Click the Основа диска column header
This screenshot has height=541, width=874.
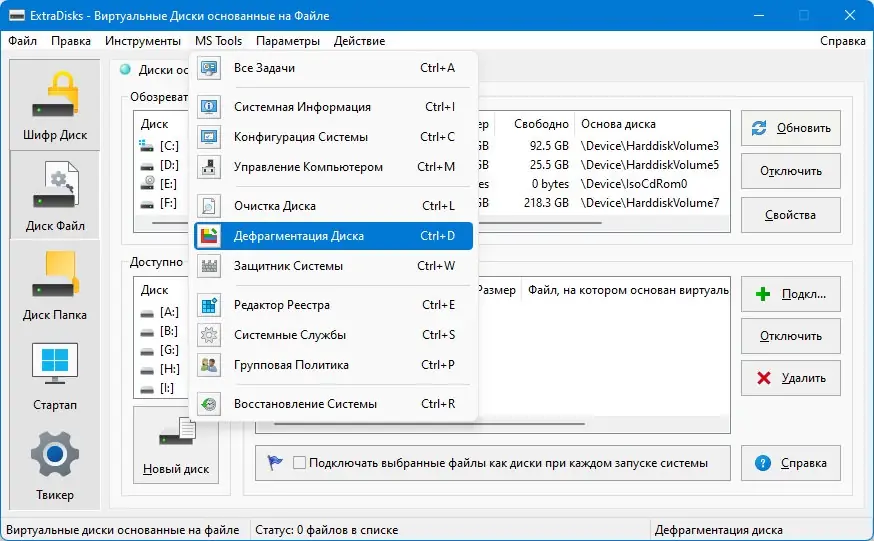coord(618,124)
